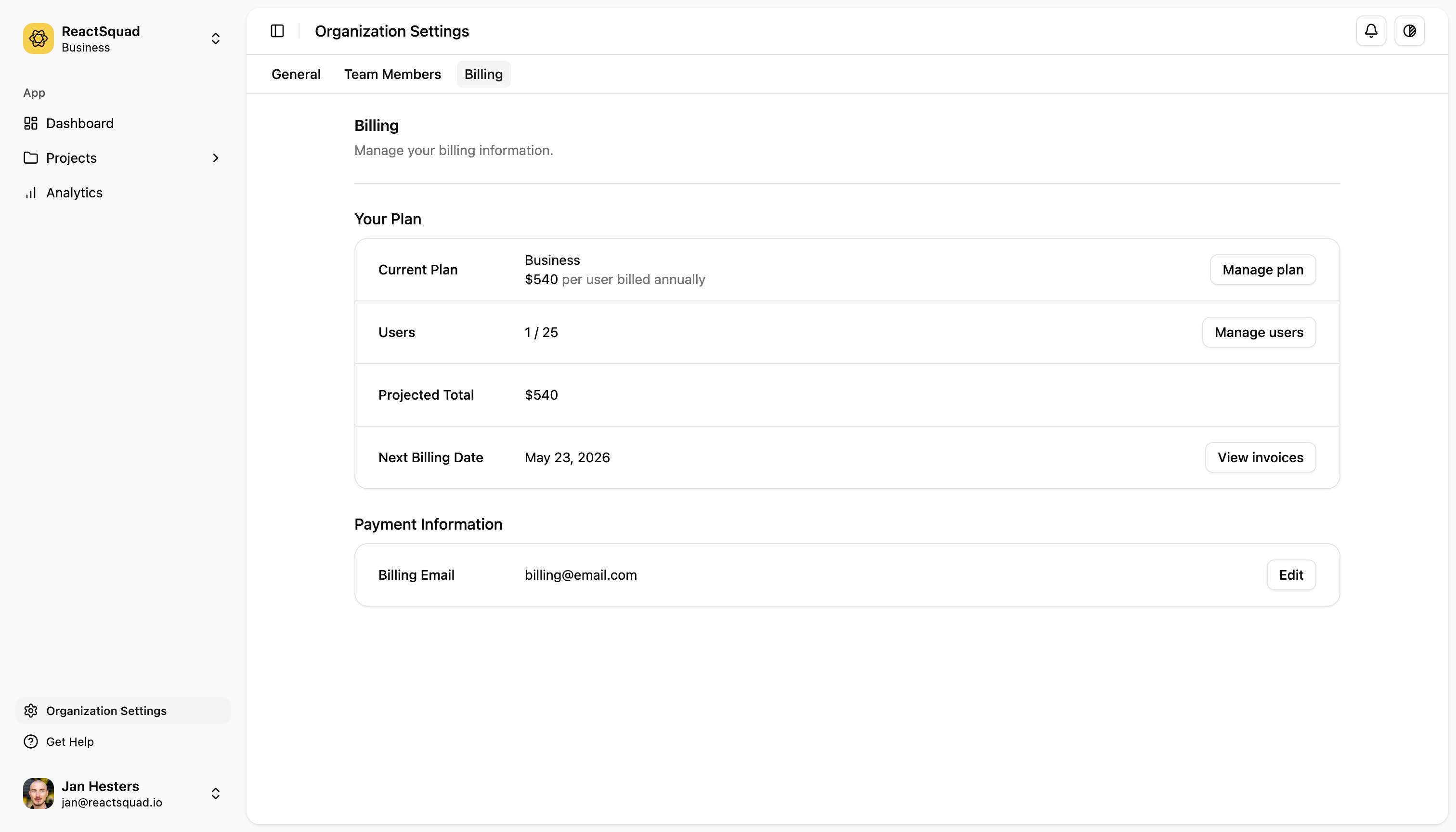The width and height of the screenshot is (1456, 832).
Task: Click the Get Help question mark icon
Action: coord(31,741)
